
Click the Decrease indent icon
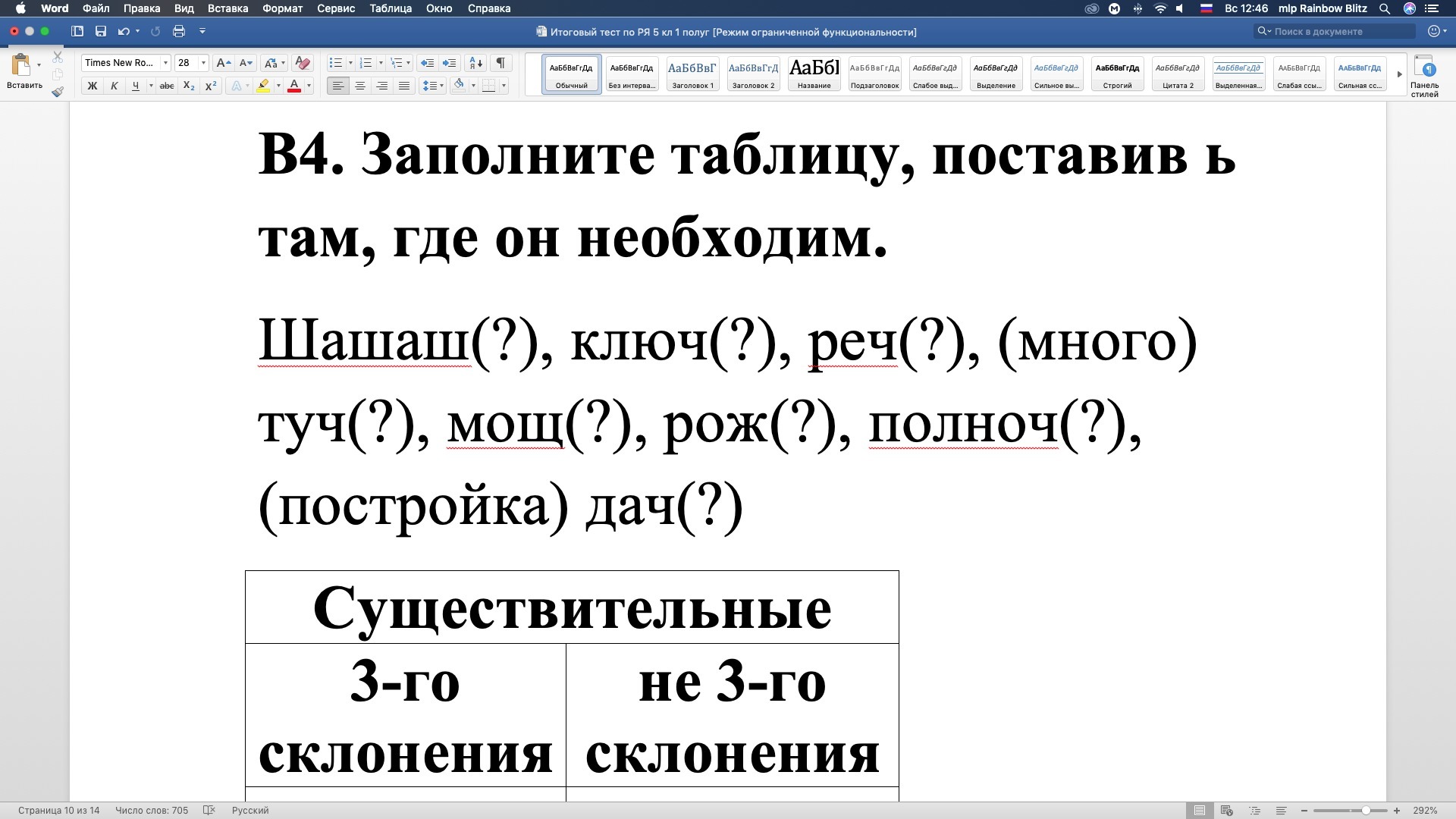click(x=427, y=63)
